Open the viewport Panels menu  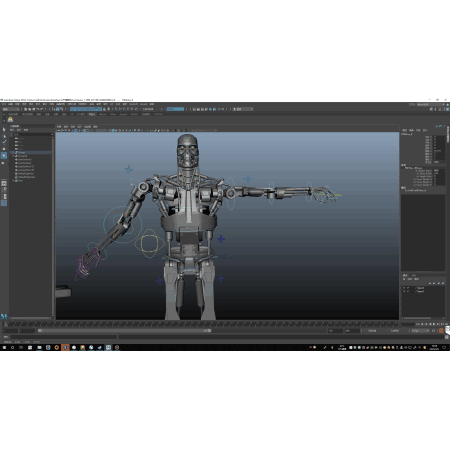[x=95, y=127]
